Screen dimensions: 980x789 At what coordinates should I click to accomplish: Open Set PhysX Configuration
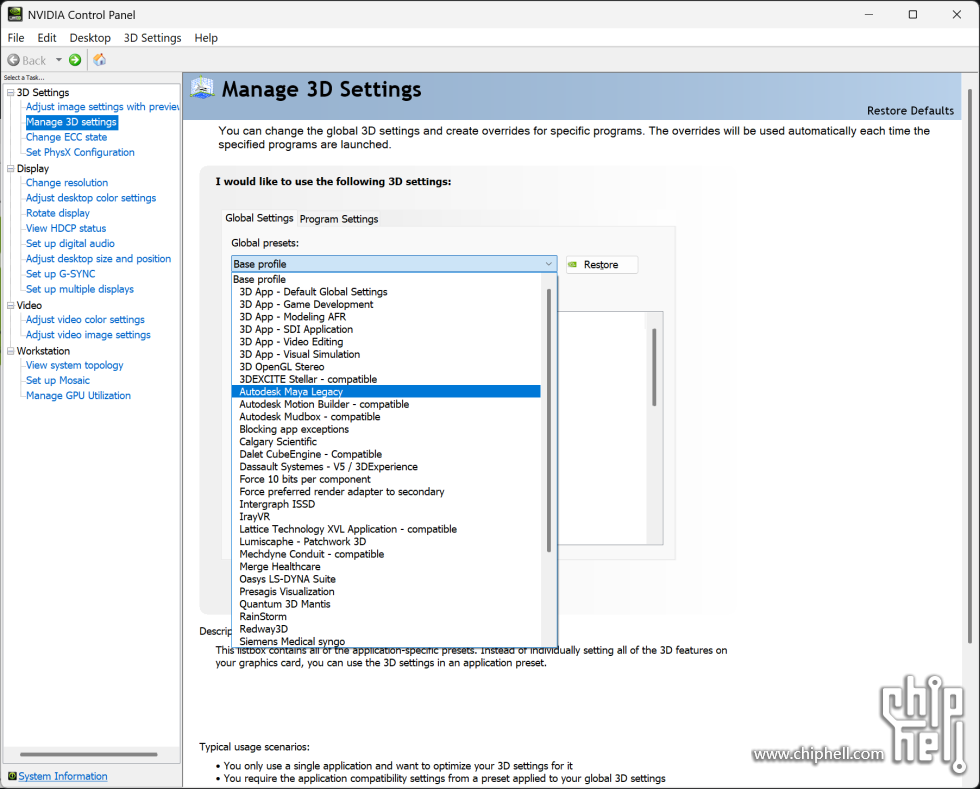click(x=80, y=152)
